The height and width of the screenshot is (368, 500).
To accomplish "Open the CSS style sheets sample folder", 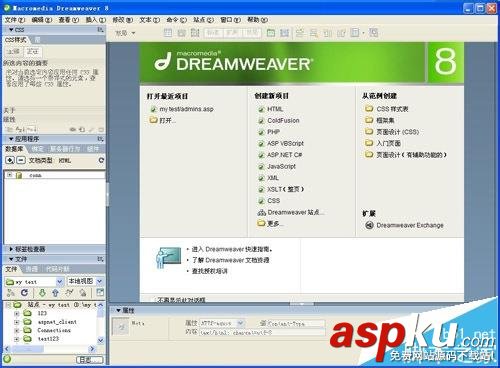I will (x=387, y=109).
